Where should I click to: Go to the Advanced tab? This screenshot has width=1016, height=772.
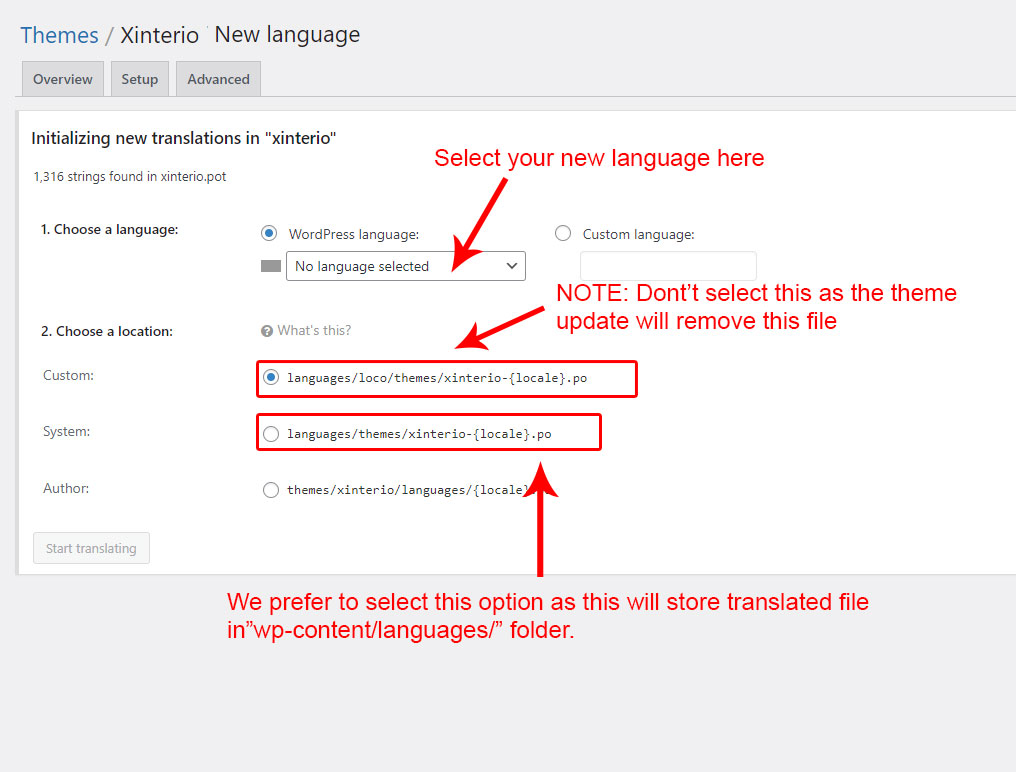coord(218,79)
